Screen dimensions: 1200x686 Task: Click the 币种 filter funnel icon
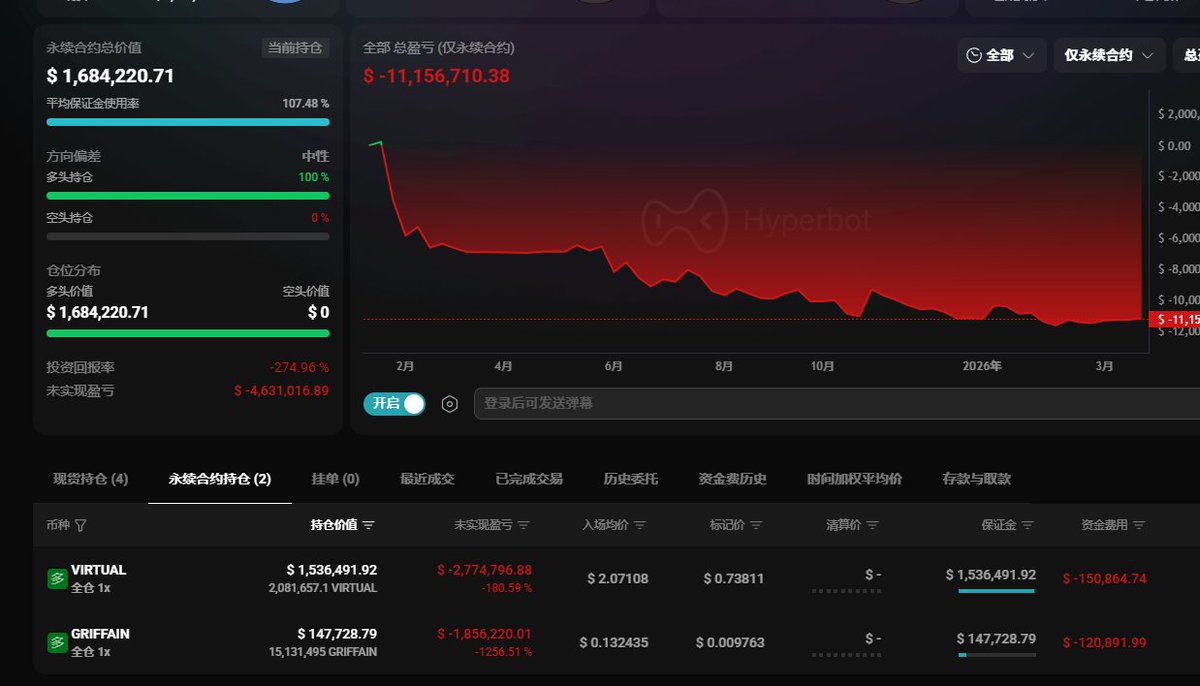point(81,525)
